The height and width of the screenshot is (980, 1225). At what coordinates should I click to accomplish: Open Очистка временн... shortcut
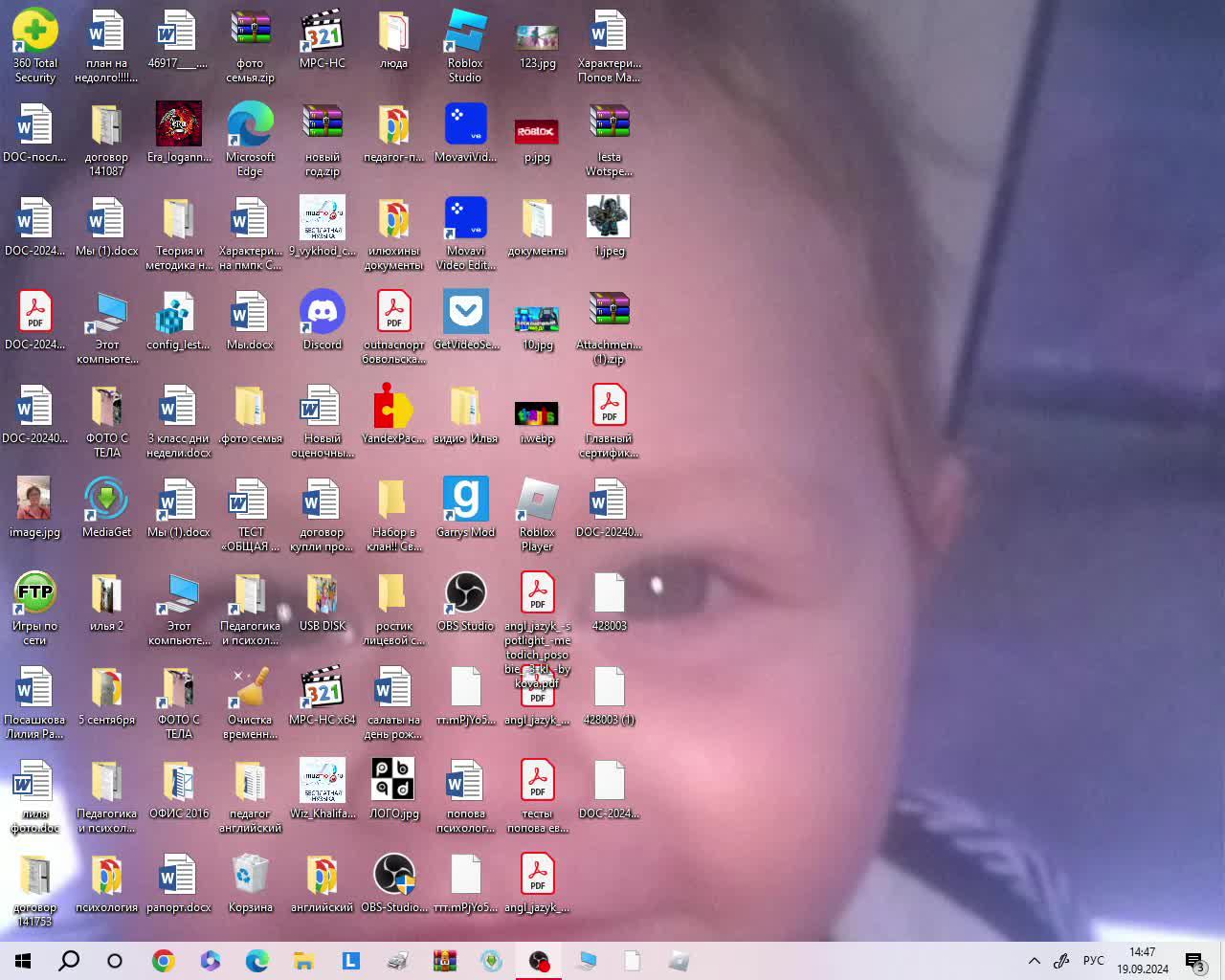[250, 702]
